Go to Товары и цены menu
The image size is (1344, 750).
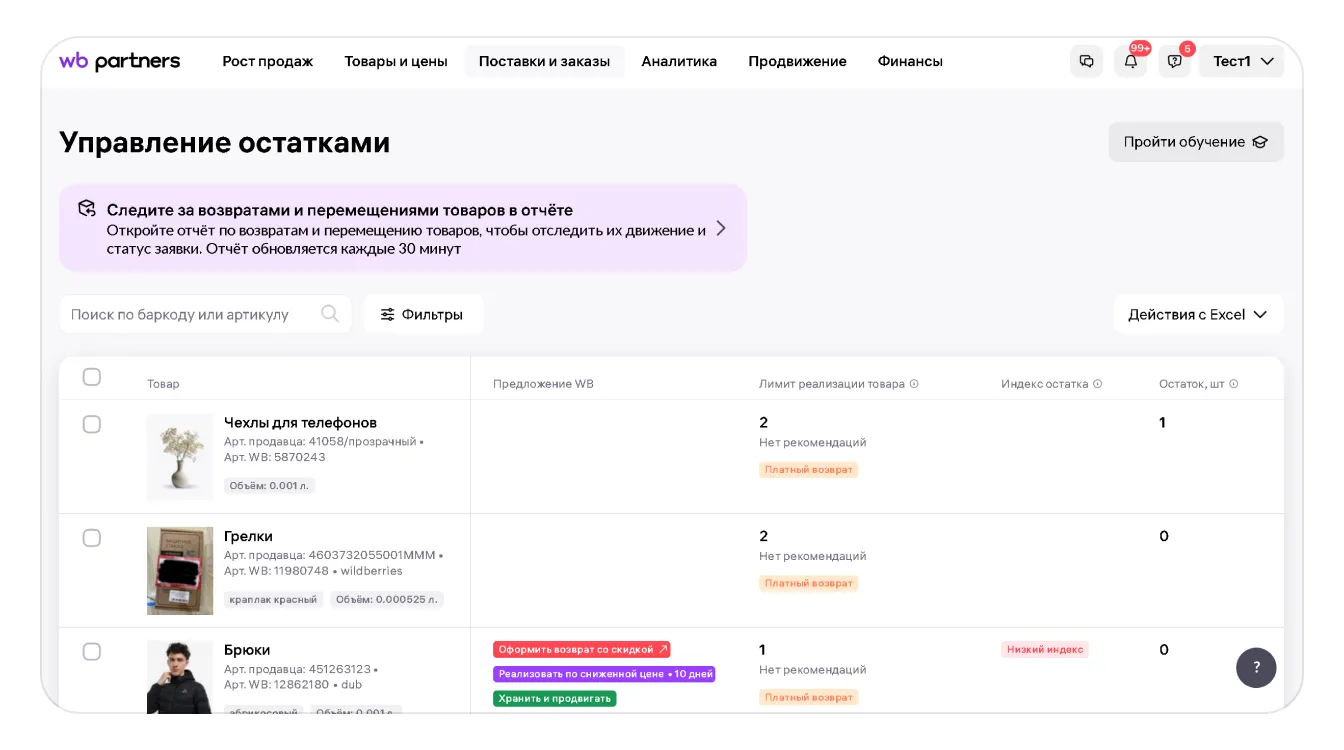(x=396, y=61)
